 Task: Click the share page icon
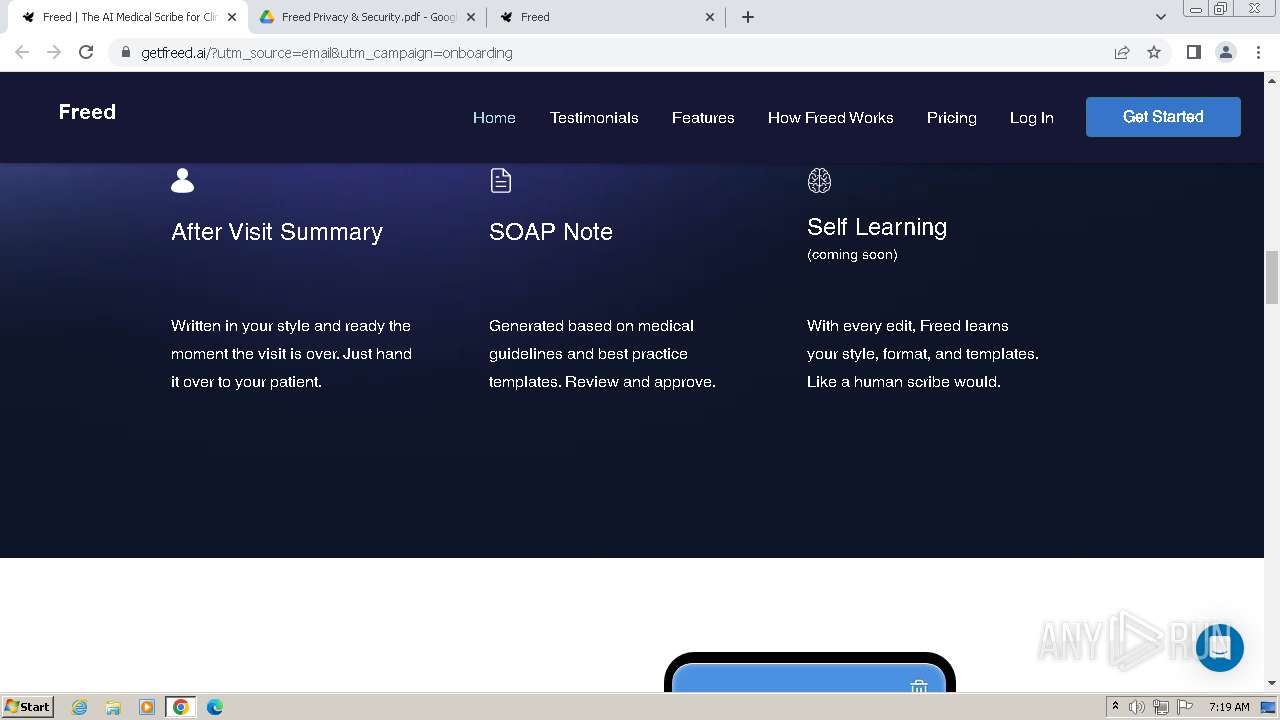(x=1122, y=53)
